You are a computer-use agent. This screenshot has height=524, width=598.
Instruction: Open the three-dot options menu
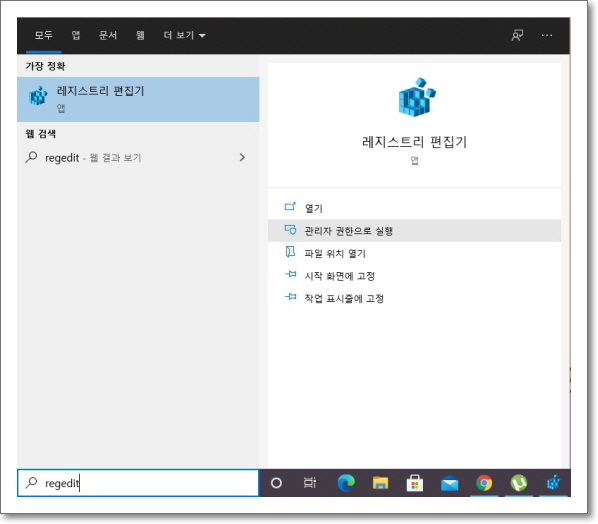point(547,35)
